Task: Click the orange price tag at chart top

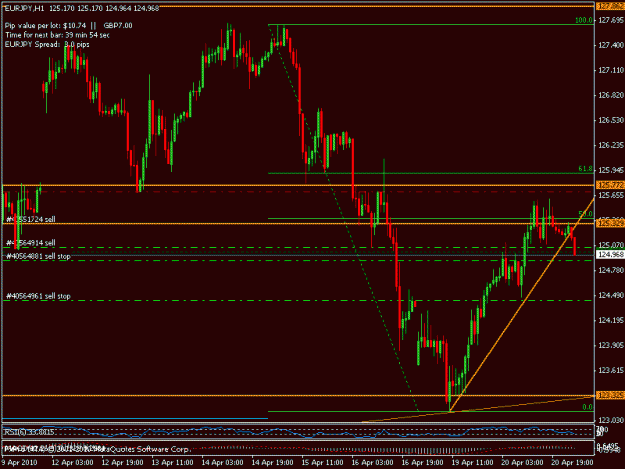Action: point(610,6)
